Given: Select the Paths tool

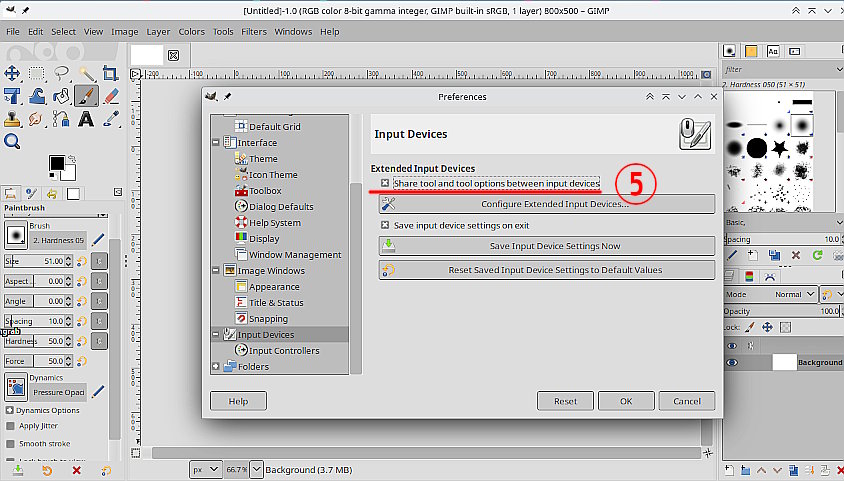Looking at the screenshot, I should [x=61, y=119].
